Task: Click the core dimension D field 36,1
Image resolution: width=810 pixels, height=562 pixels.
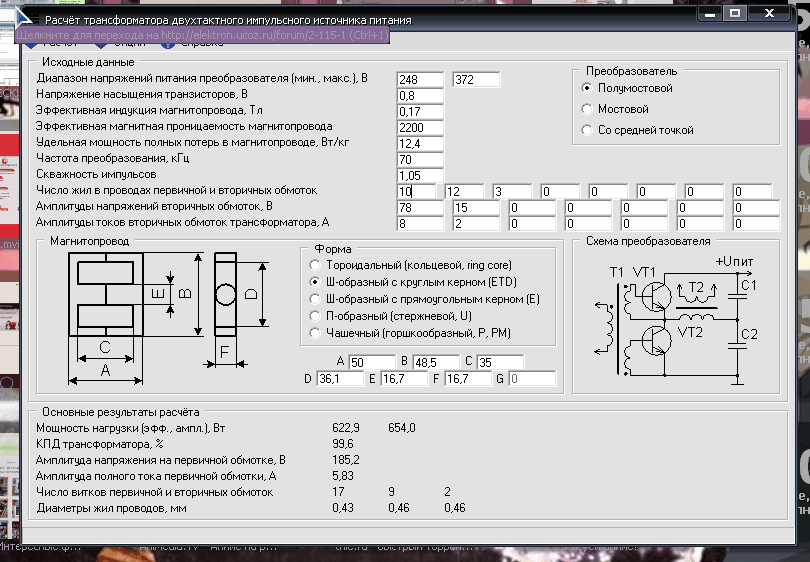Action: 338,379
